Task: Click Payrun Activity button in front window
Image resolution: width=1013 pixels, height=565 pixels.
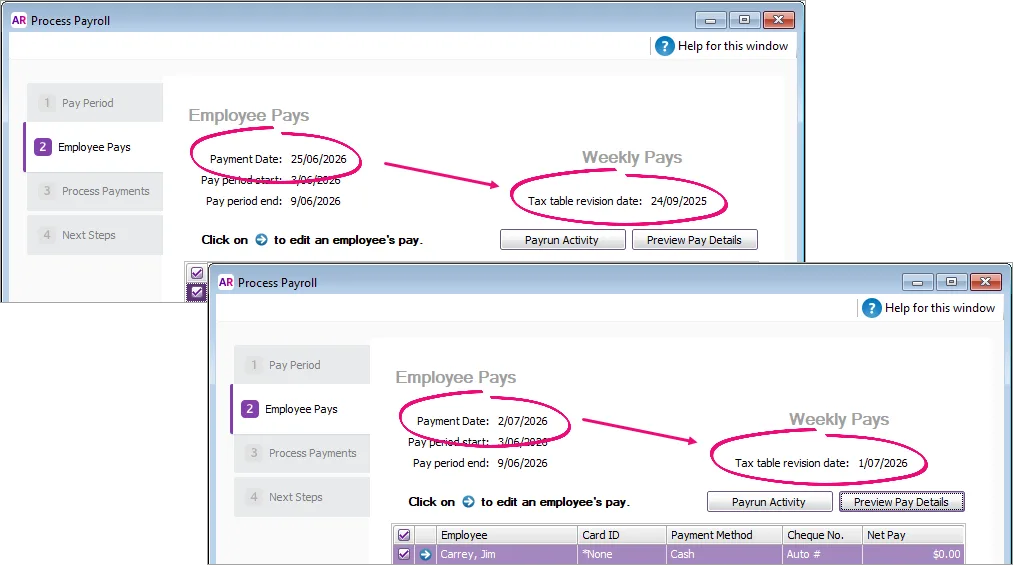Action: tap(769, 502)
